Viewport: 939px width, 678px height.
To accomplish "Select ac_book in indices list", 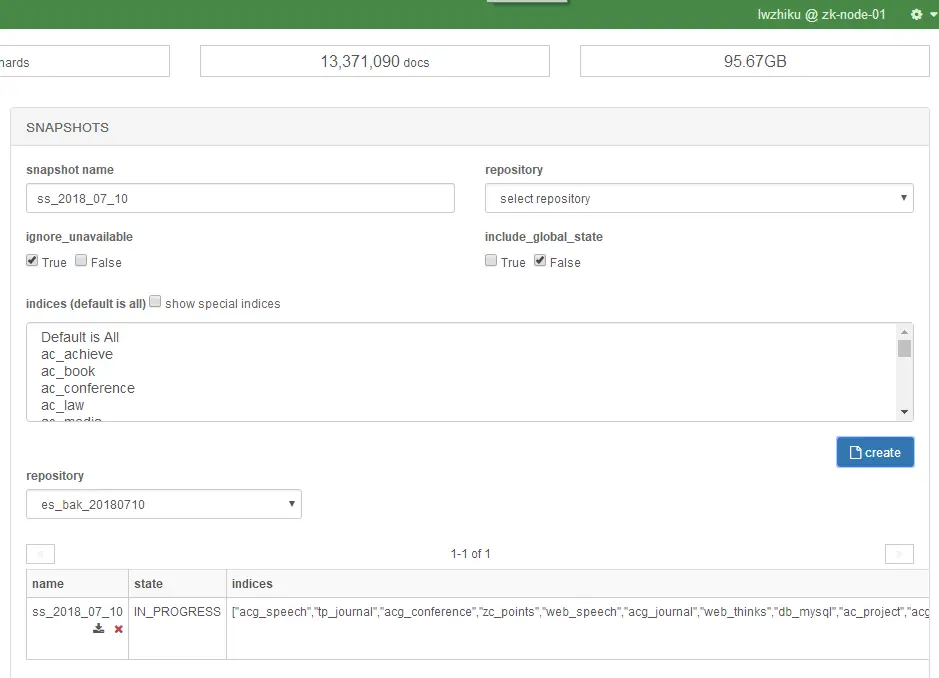I will point(68,371).
